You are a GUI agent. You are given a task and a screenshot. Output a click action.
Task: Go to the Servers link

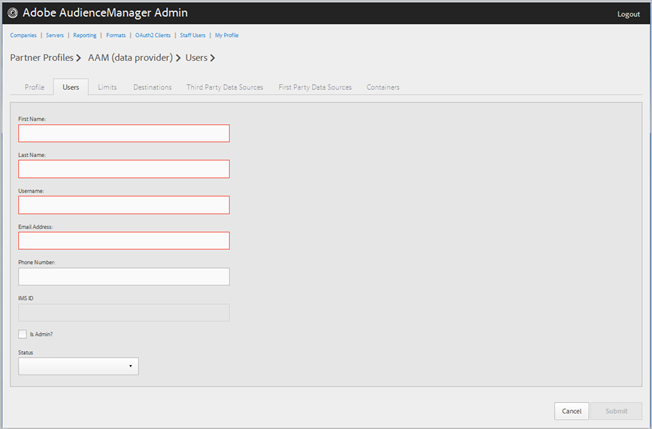point(55,35)
